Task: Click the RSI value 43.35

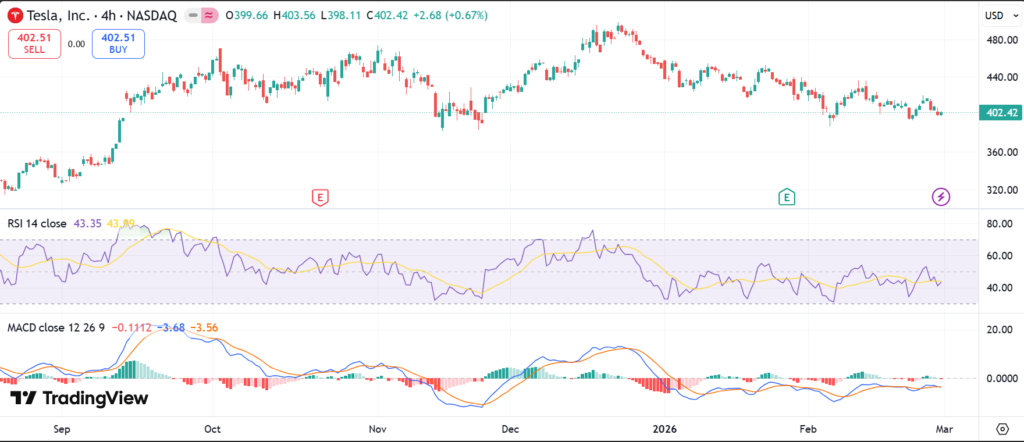Action: click(87, 223)
